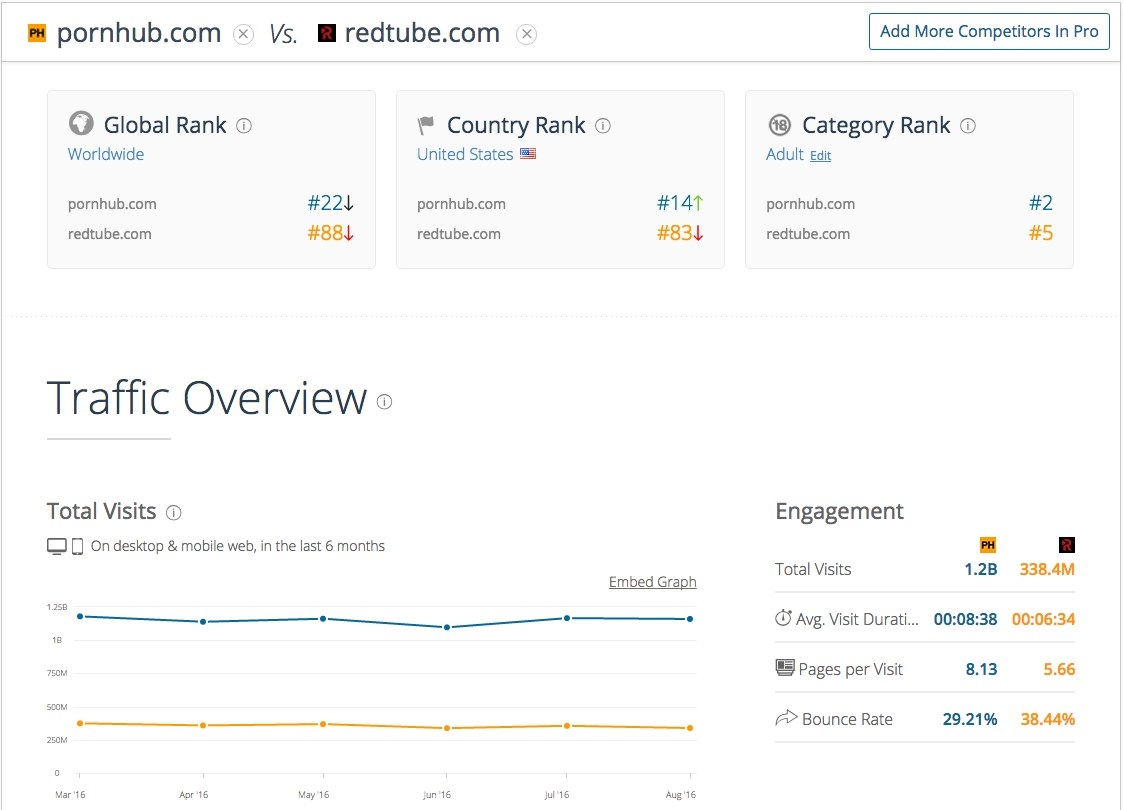Click the Bounce Rate arrow icon
The height and width of the screenshot is (810, 1123).
pyautogui.click(x=786, y=718)
